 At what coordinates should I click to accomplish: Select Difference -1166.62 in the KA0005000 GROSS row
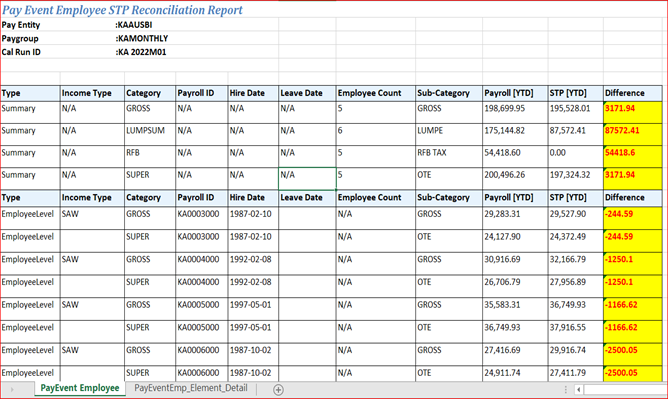(x=633, y=309)
